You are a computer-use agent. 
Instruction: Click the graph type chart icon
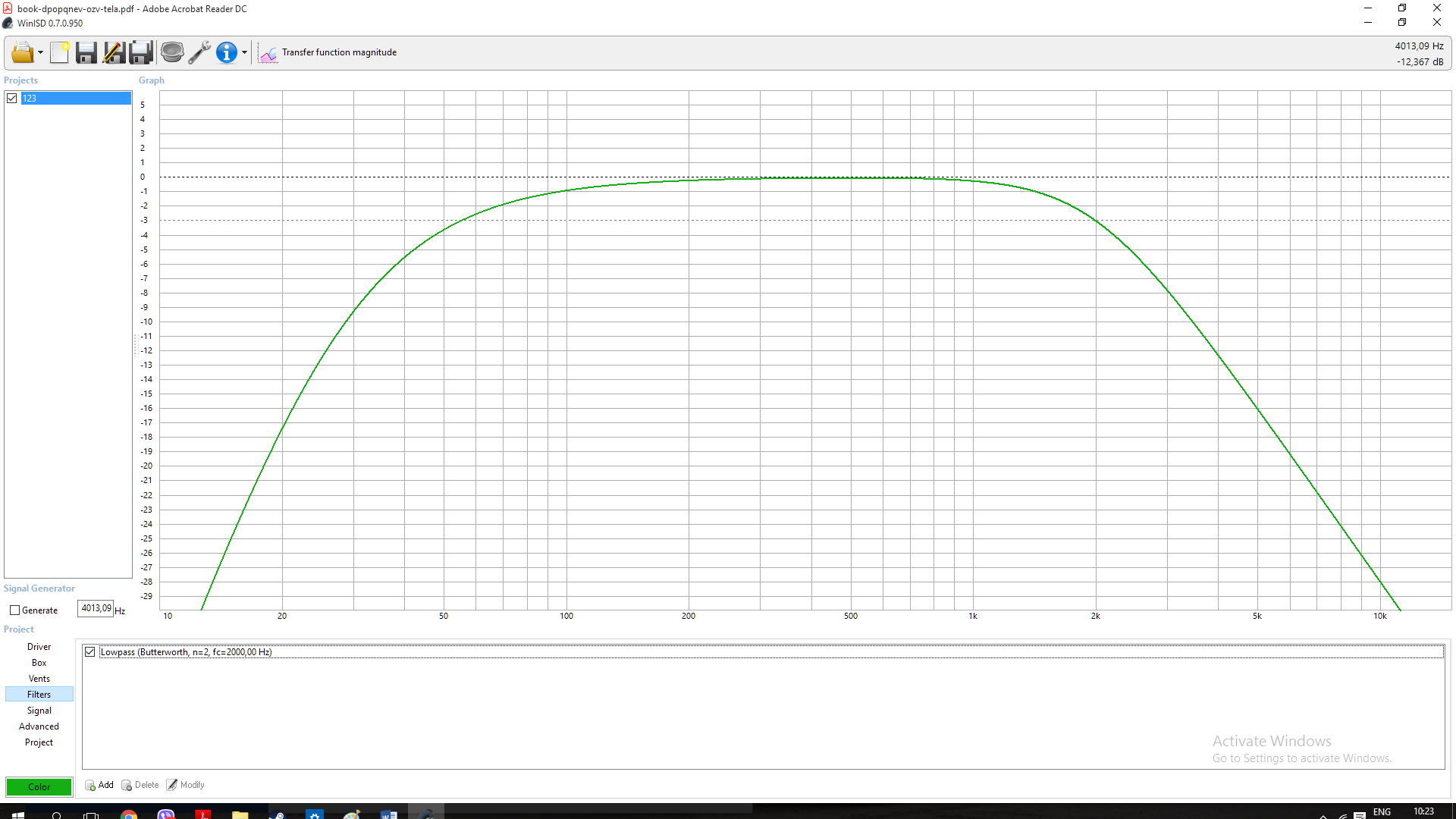click(x=268, y=53)
